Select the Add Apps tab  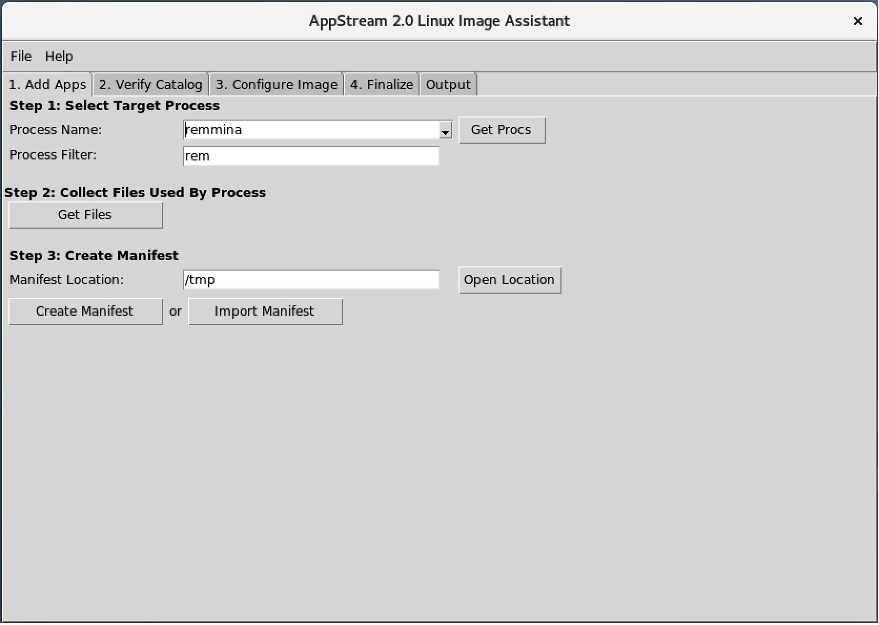pos(46,84)
